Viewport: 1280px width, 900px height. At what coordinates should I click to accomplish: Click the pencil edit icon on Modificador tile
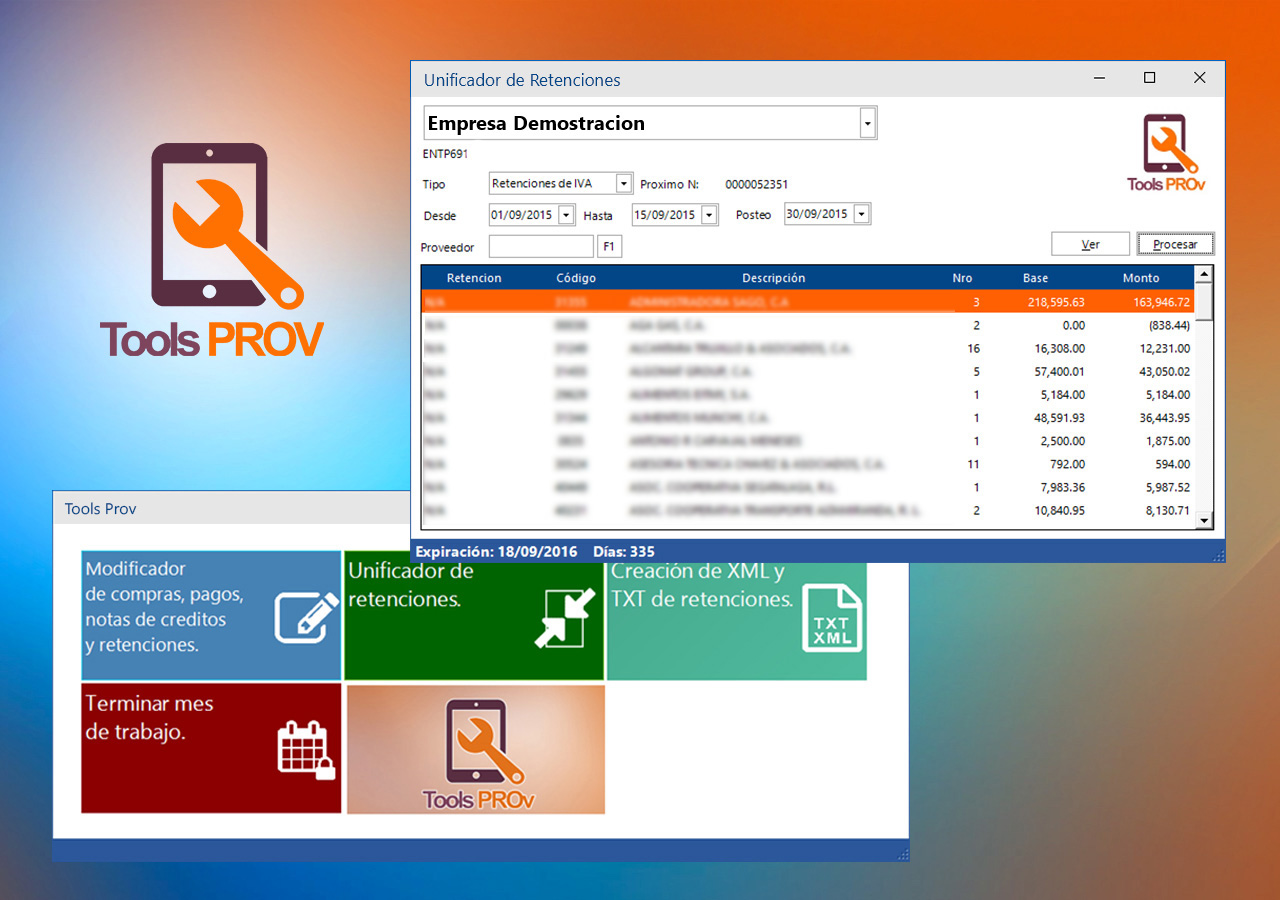[x=303, y=617]
